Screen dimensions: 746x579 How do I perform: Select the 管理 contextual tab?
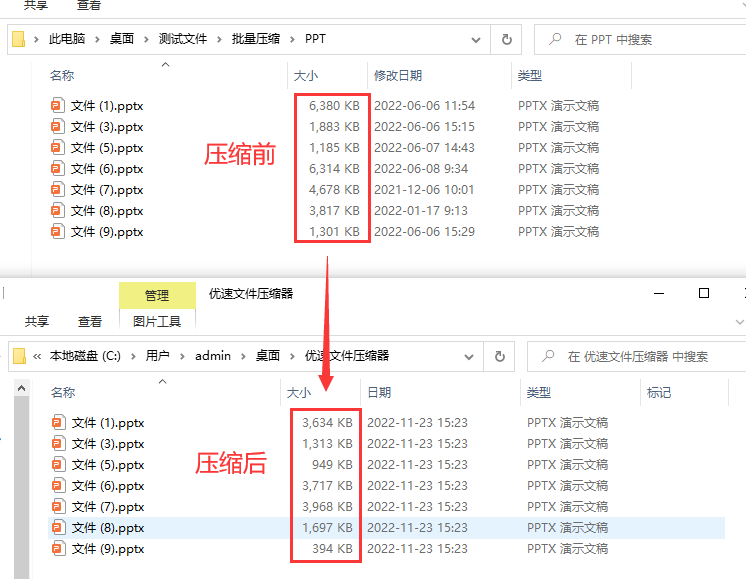[157, 295]
